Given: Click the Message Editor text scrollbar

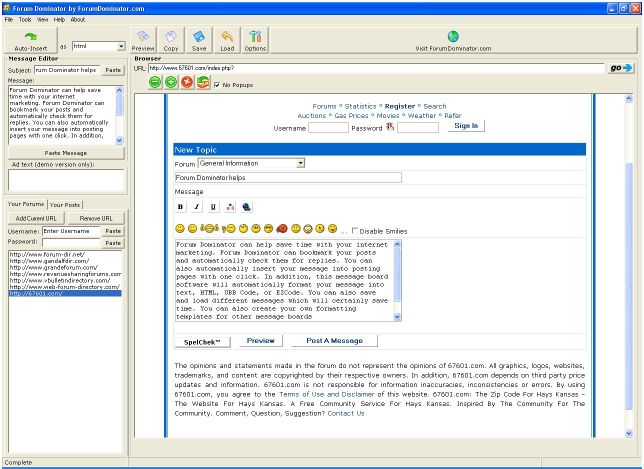Looking at the screenshot, I should 120,115.
